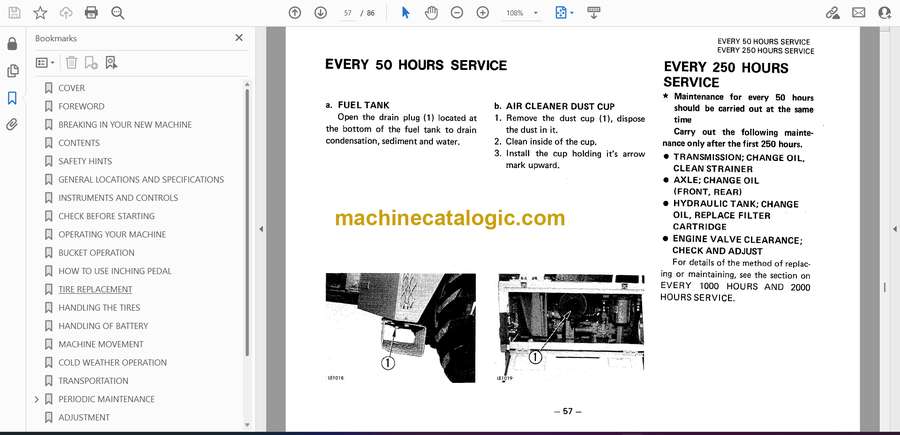Screen dimensions: 900x435
Task: Open the COLD WEATHER OPERATION bookmark
Action: click(112, 363)
